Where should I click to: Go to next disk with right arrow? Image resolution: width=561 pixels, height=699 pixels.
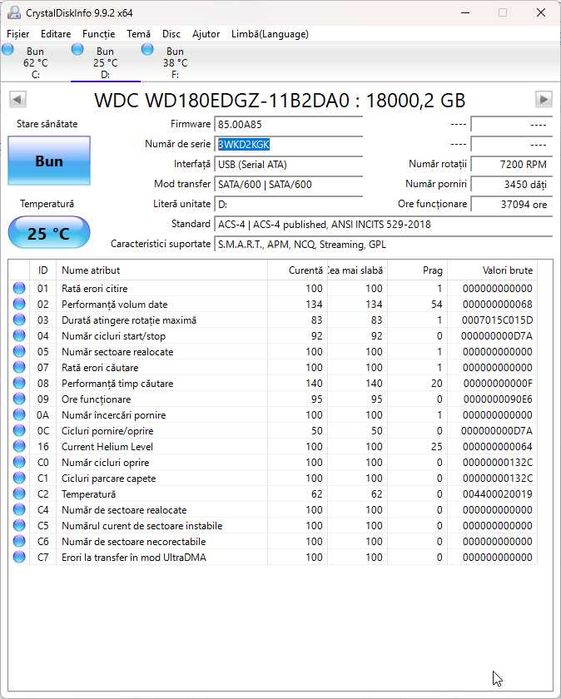click(x=544, y=99)
